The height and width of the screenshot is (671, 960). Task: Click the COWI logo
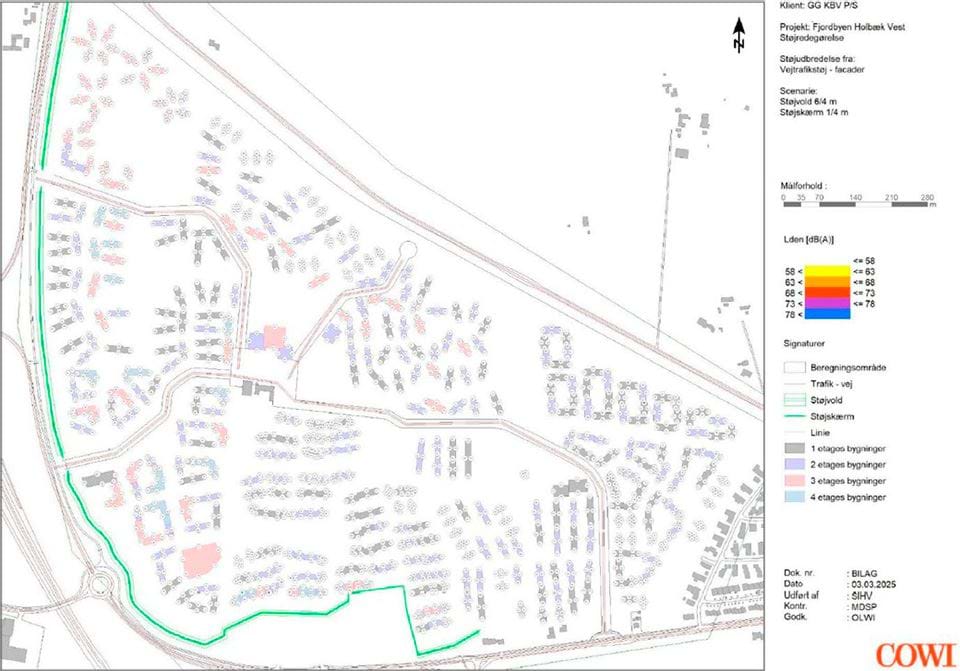pyautogui.click(x=914, y=653)
